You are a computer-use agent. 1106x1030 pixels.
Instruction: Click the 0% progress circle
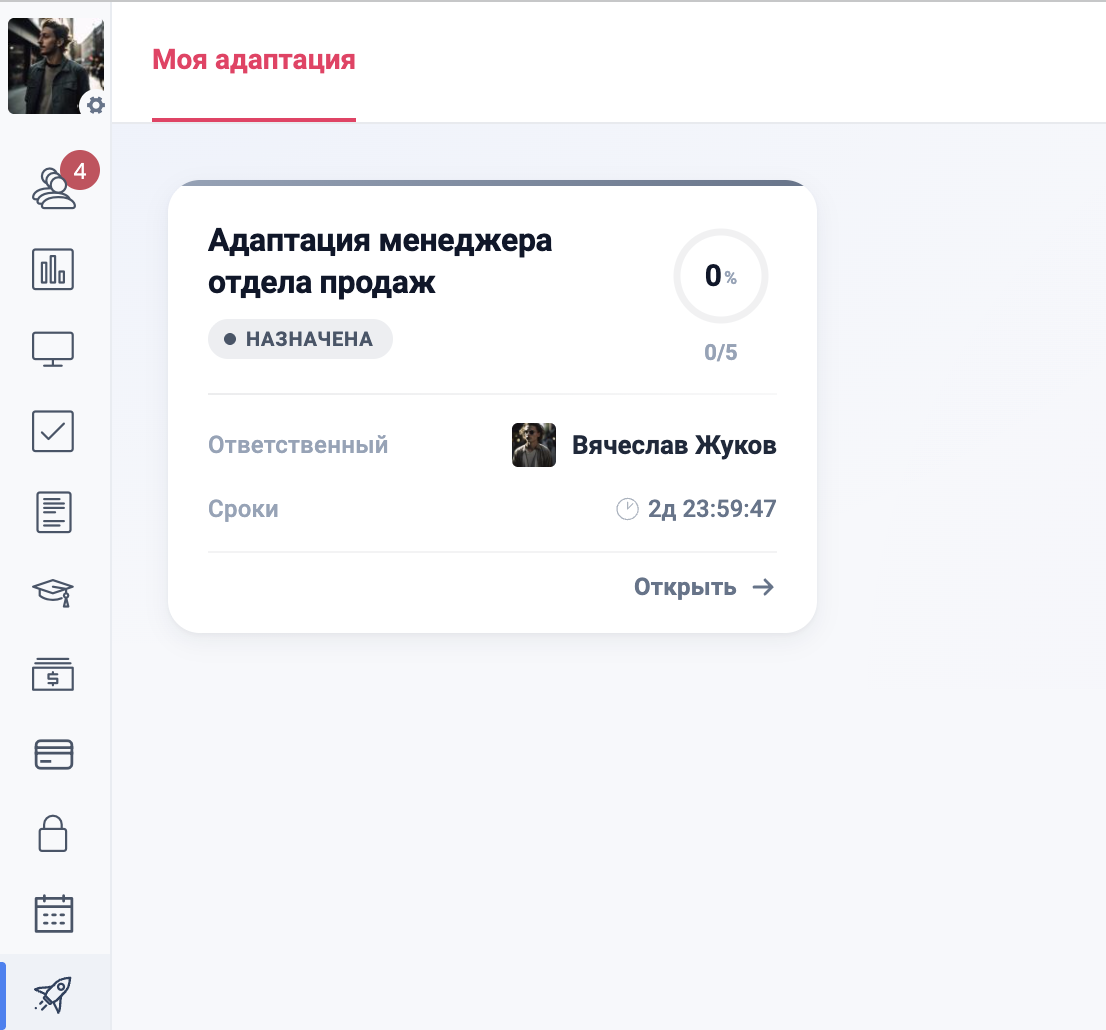(720, 276)
